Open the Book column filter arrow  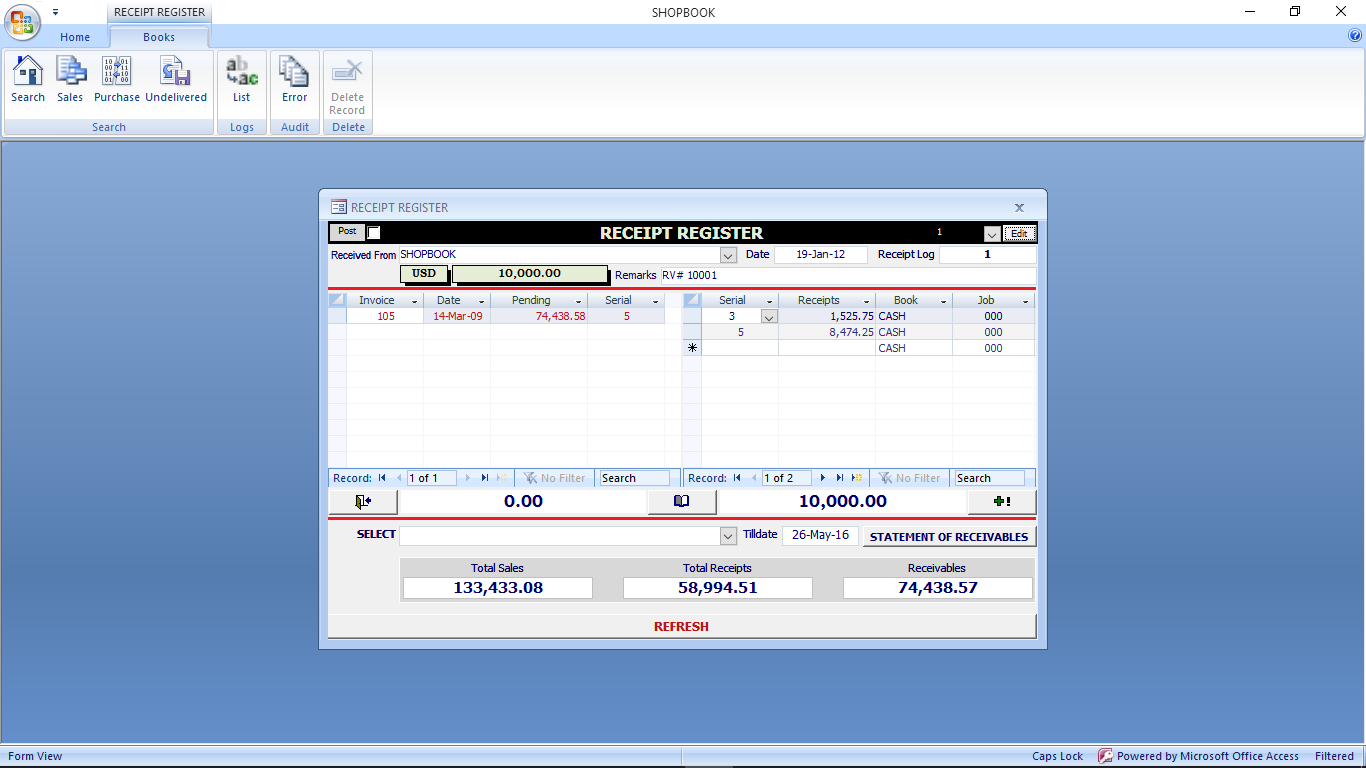pos(943,301)
